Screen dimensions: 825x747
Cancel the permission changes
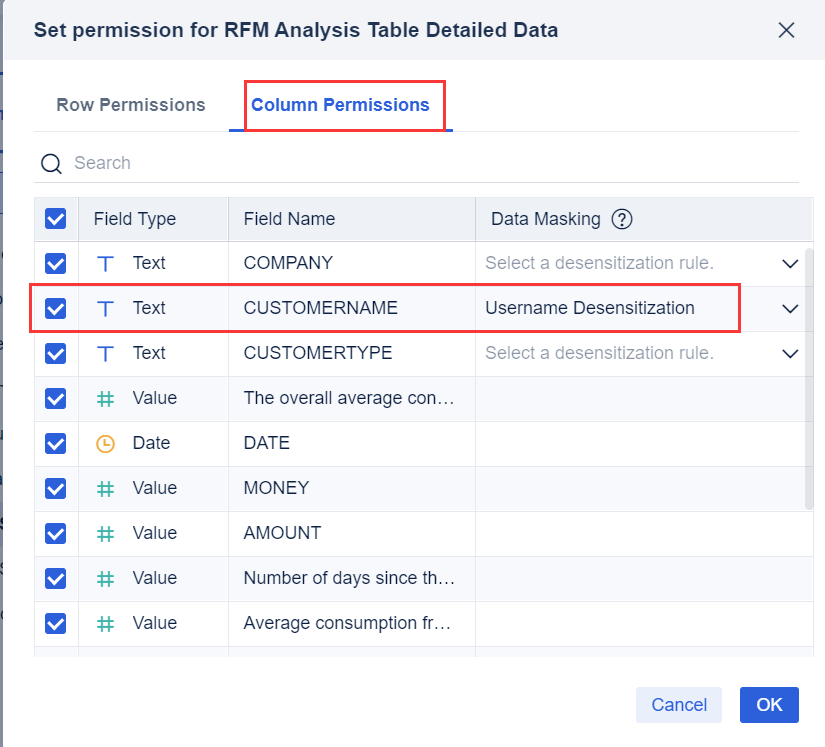click(679, 705)
